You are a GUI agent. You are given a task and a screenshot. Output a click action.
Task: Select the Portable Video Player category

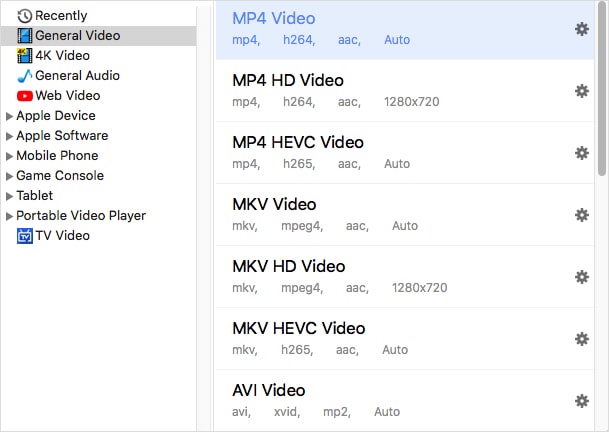pyautogui.click(x=80, y=216)
